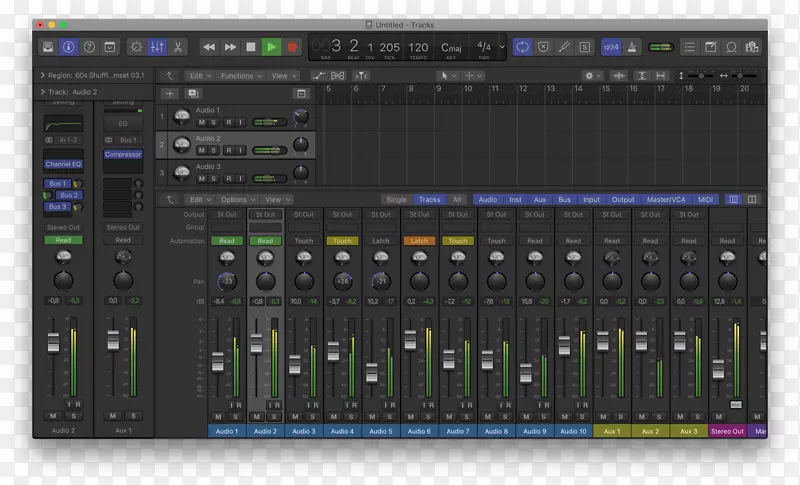Toggle the Cycle mode button
This screenshot has width=800, height=485.
[x=522, y=47]
